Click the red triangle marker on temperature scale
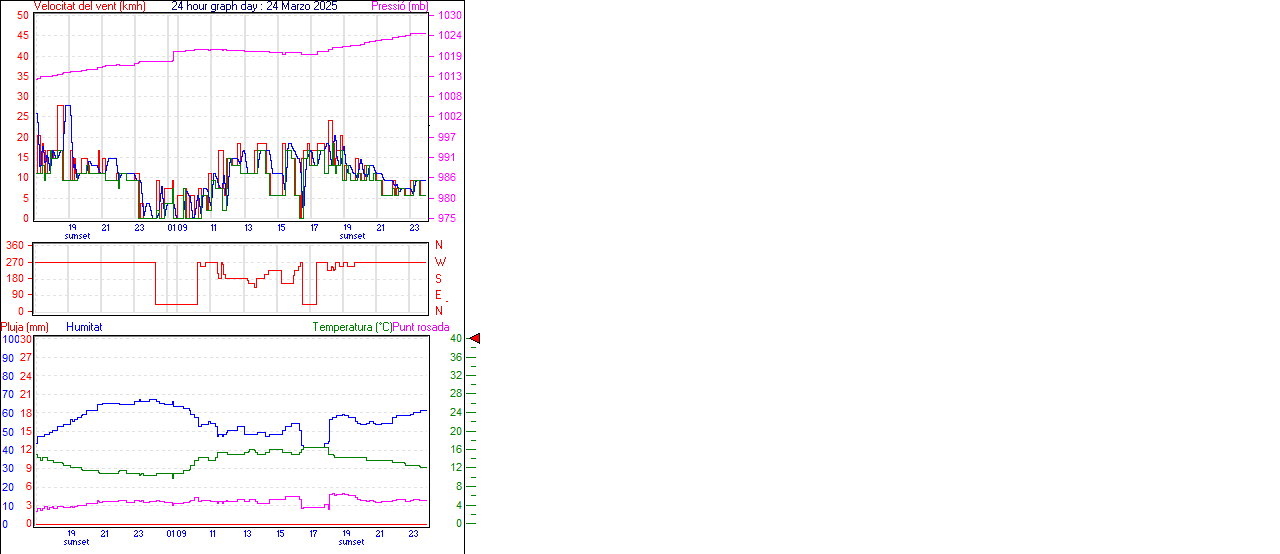The height and width of the screenshot is (554, 1280). pos(475,339)
